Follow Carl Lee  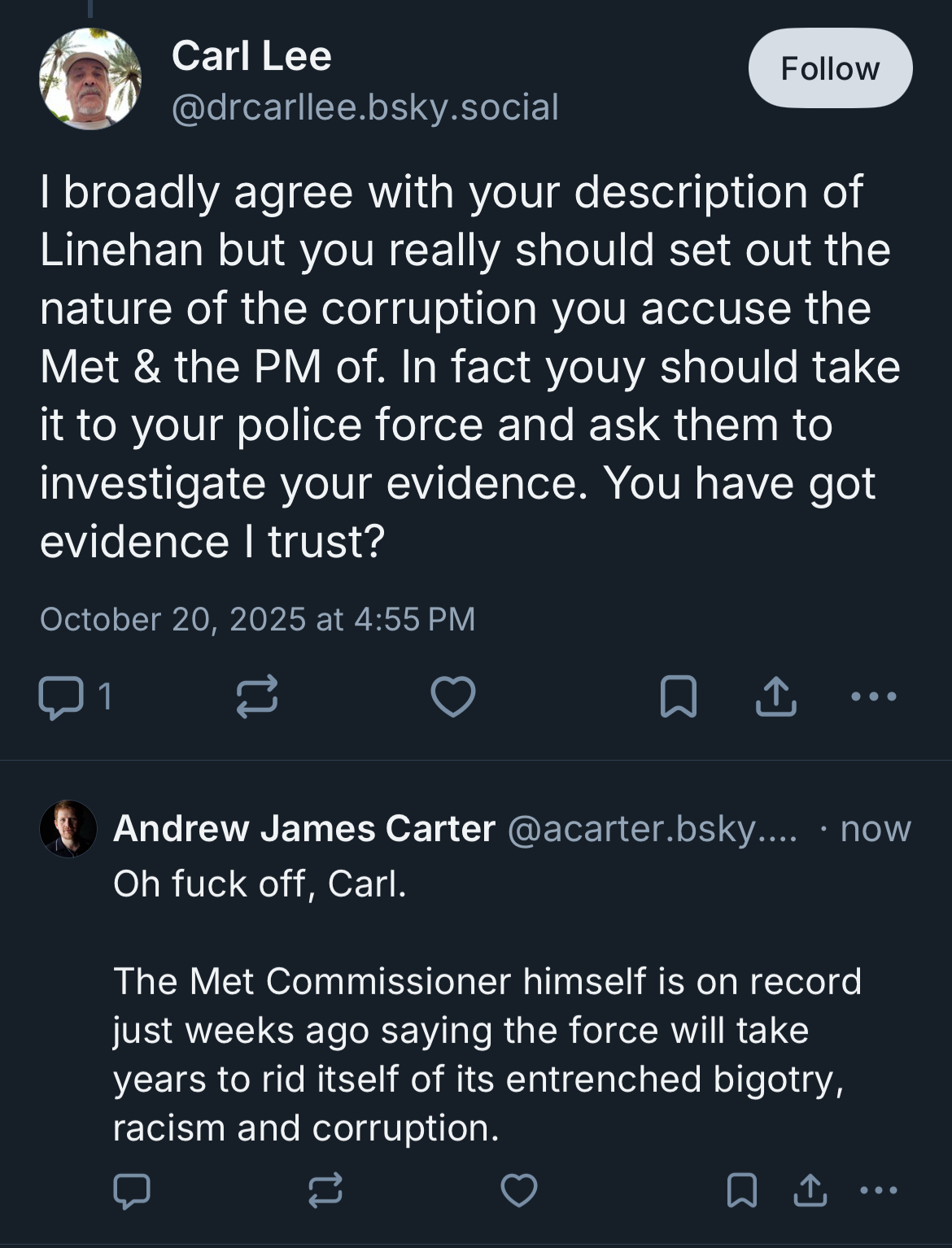830,68
